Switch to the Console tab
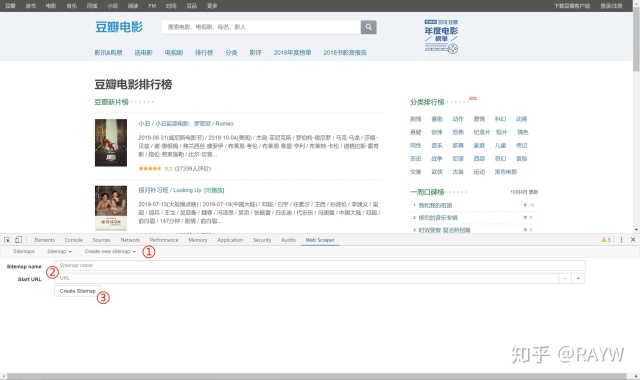This screenshot has height=380, width=640. point(74,240)
